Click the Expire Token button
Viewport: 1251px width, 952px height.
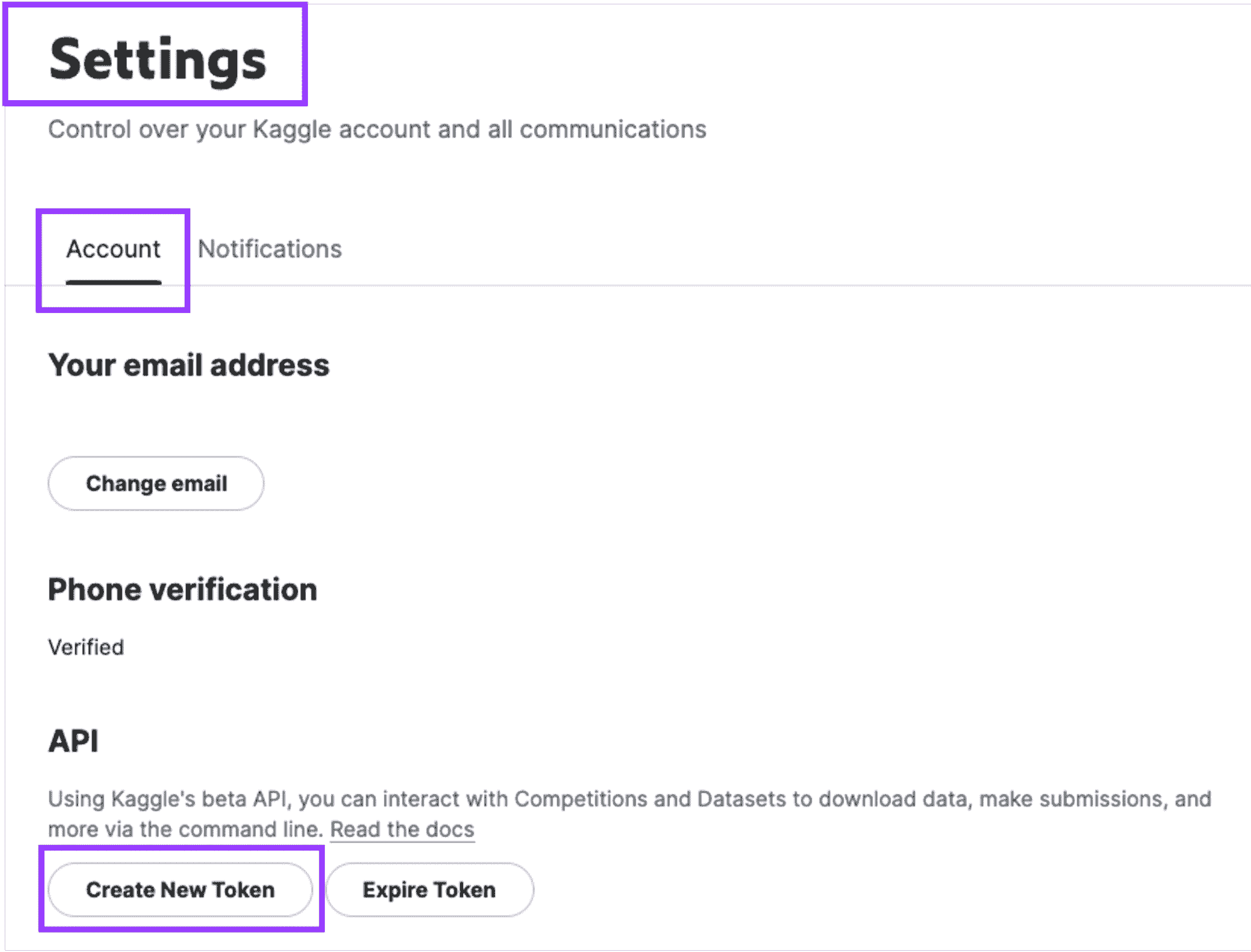[429, 889]
